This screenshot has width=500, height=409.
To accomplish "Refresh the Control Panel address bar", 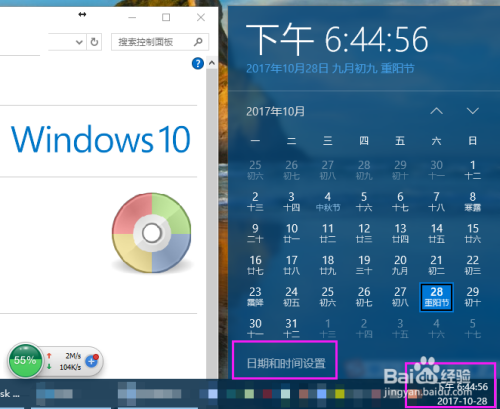I will point(94,42).
